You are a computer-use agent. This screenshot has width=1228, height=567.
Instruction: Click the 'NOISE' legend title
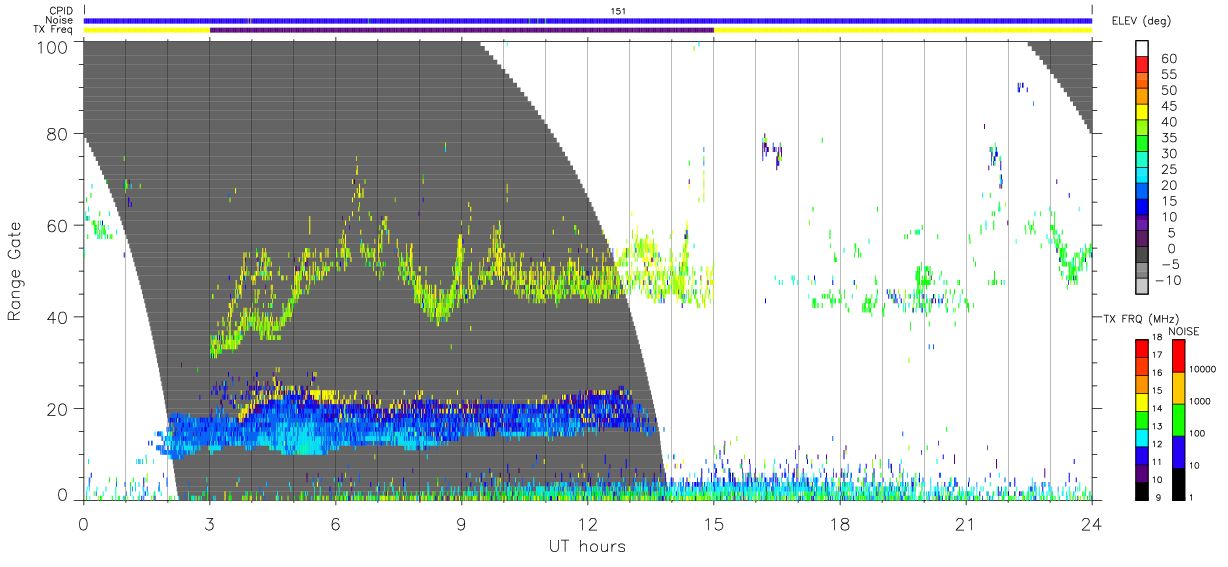1184,331
